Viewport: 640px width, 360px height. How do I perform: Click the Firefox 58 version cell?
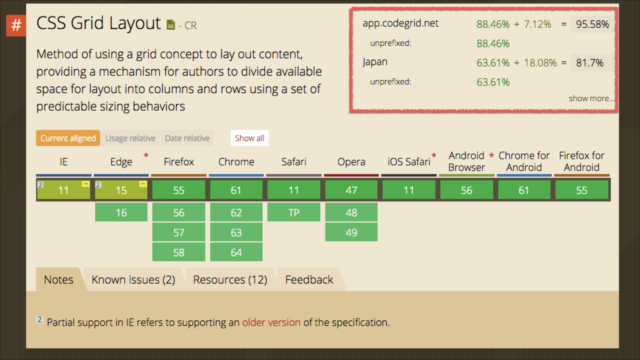[179, 252]
